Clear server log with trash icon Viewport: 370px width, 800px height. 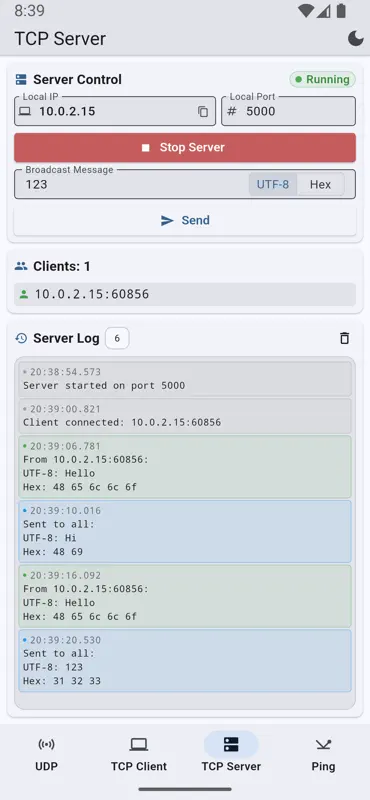click(x=345, y=338)
